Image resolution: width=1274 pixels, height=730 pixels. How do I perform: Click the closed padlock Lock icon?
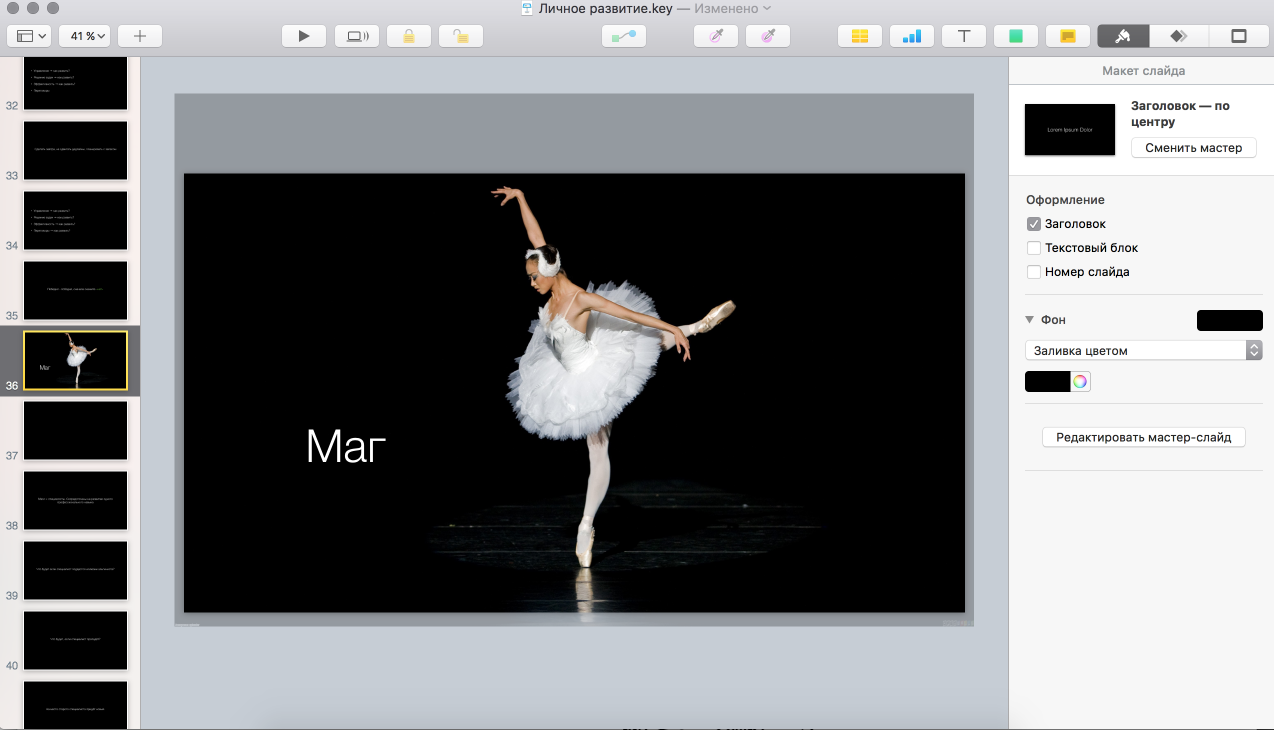coord(409,36)
